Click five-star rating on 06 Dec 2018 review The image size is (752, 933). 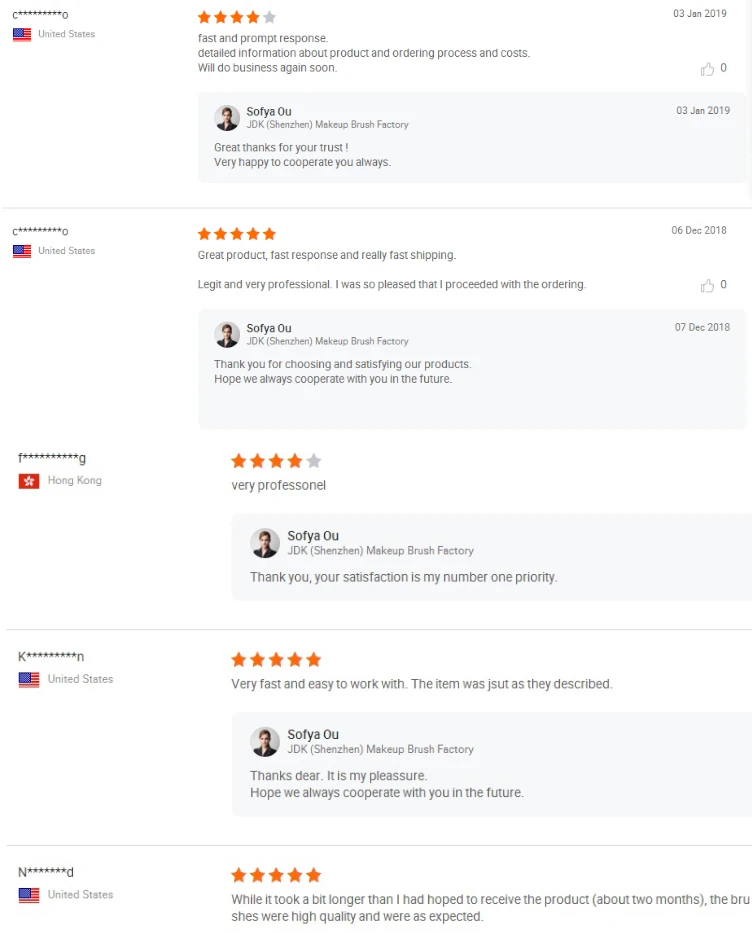point(237,234)
